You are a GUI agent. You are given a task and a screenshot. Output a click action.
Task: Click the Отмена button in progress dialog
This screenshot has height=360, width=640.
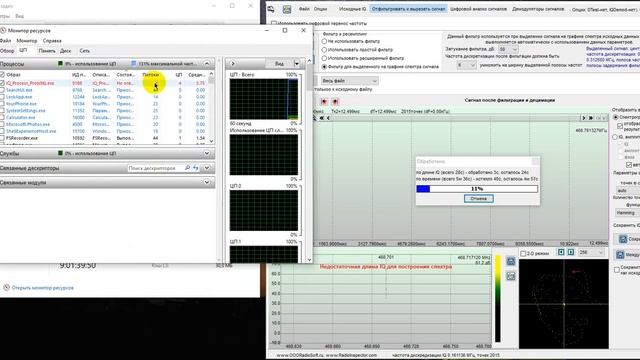click(x=478, y=199)
